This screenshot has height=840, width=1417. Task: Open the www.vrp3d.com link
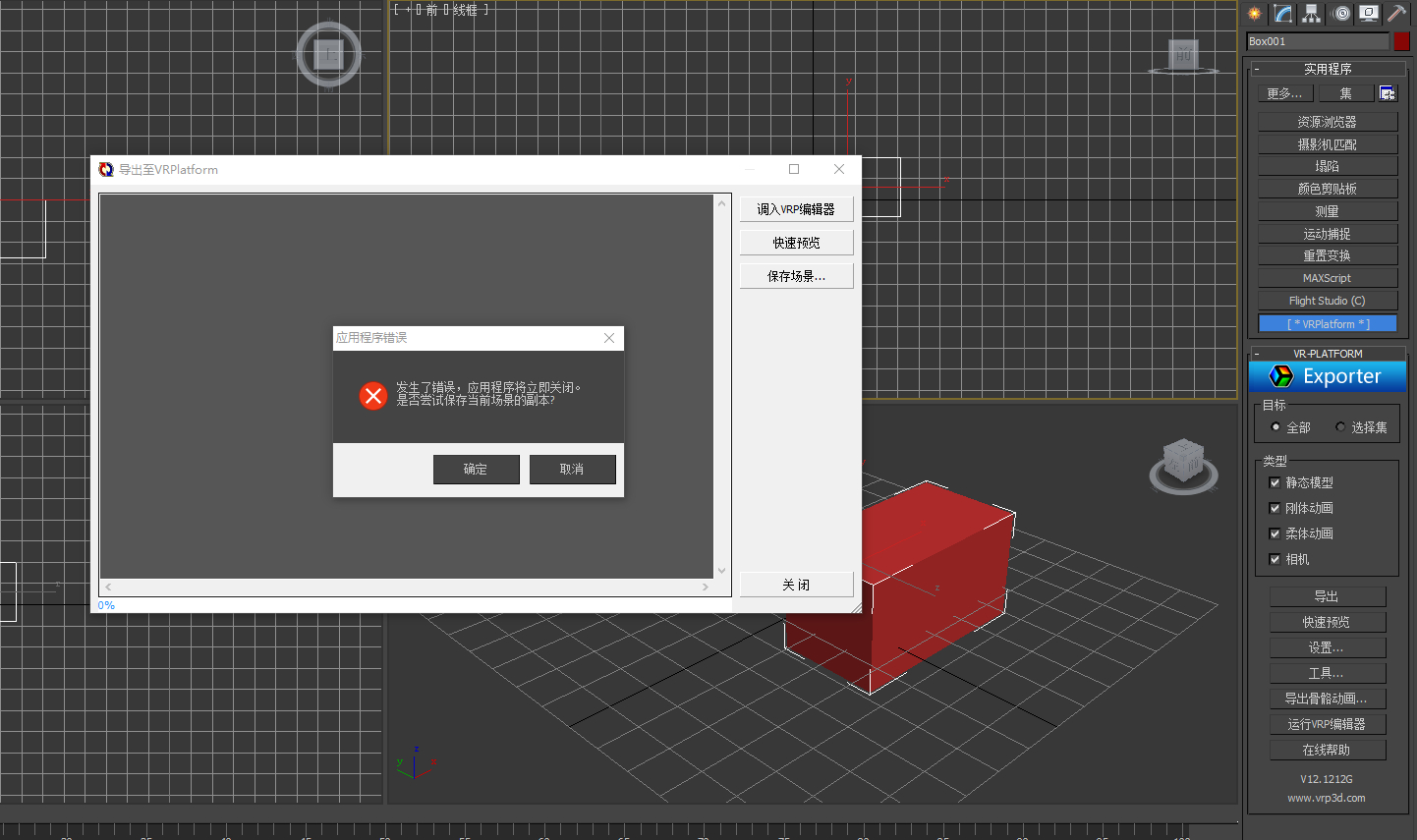(x=1327, y=798)
